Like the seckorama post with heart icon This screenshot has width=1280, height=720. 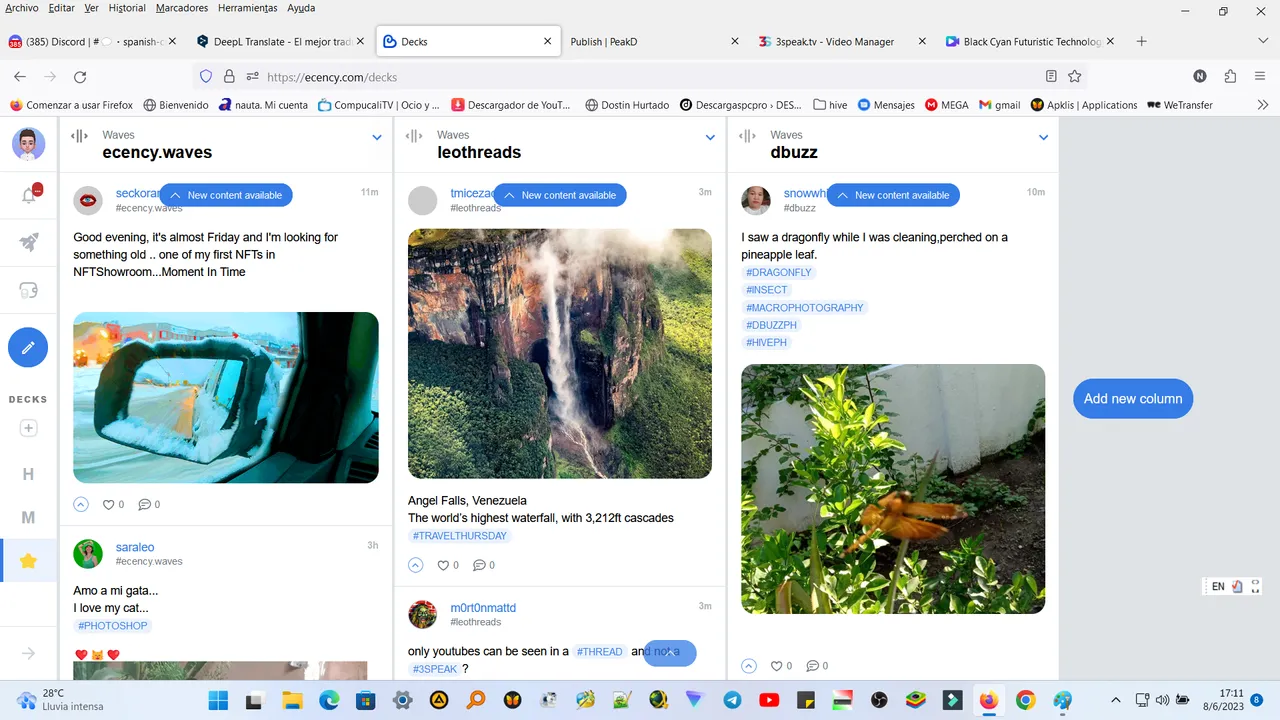pos(109,505)
